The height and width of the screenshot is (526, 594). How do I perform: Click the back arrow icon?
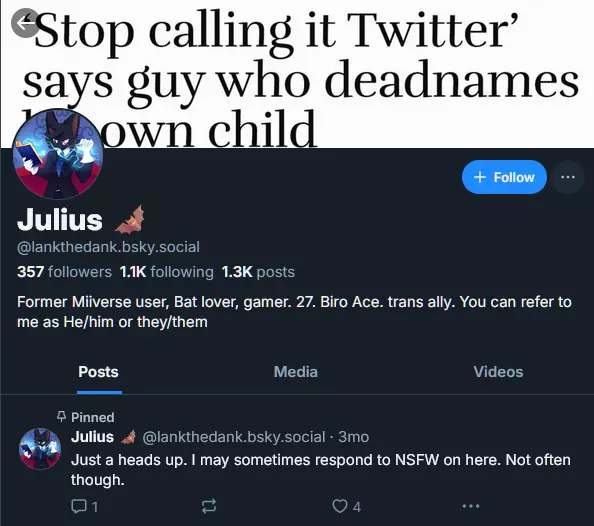tap(25, 23)
